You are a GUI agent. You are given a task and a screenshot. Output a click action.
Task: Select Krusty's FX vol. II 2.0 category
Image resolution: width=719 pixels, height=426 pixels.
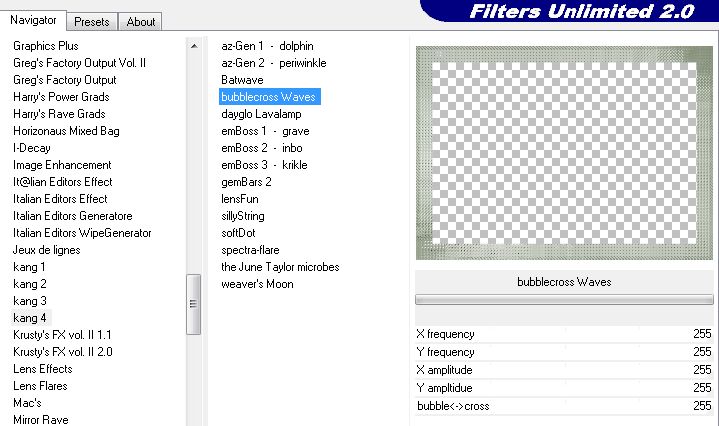coord(63,352)
